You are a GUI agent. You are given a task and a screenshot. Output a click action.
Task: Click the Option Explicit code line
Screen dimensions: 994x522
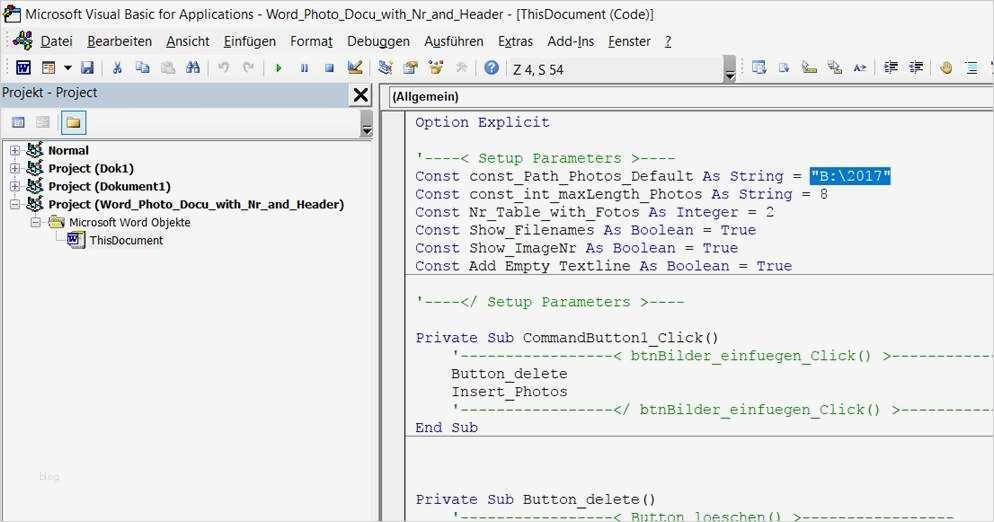click(x=482, y=122)
